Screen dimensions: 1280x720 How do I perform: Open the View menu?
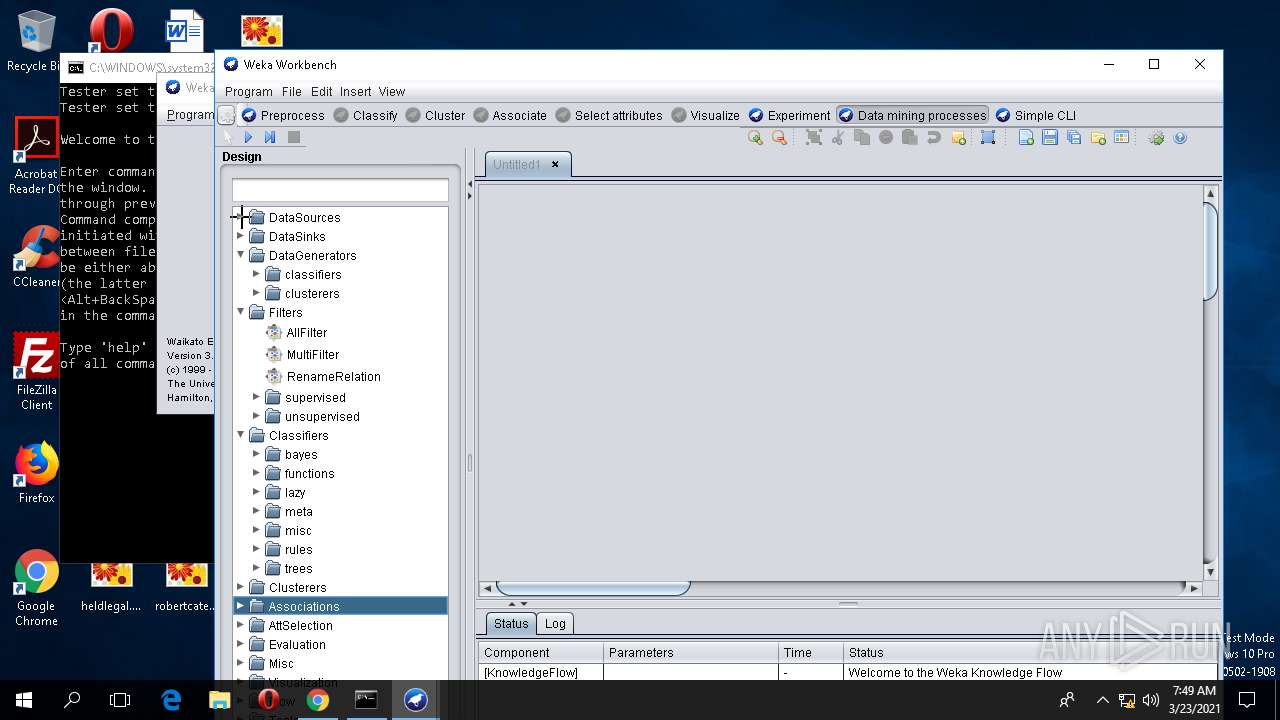392,92
